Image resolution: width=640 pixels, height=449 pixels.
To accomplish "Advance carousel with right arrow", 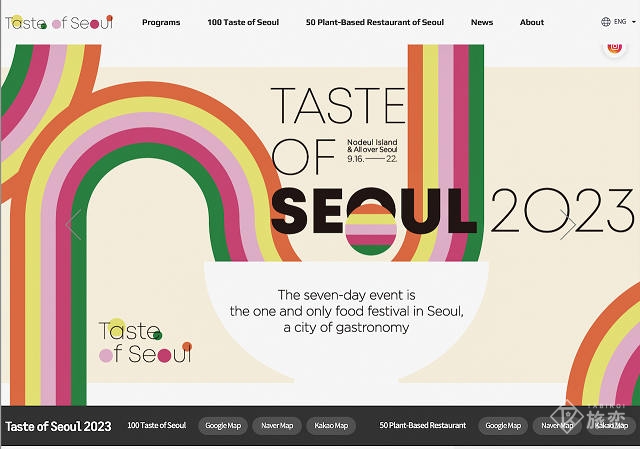I will 567,224.
